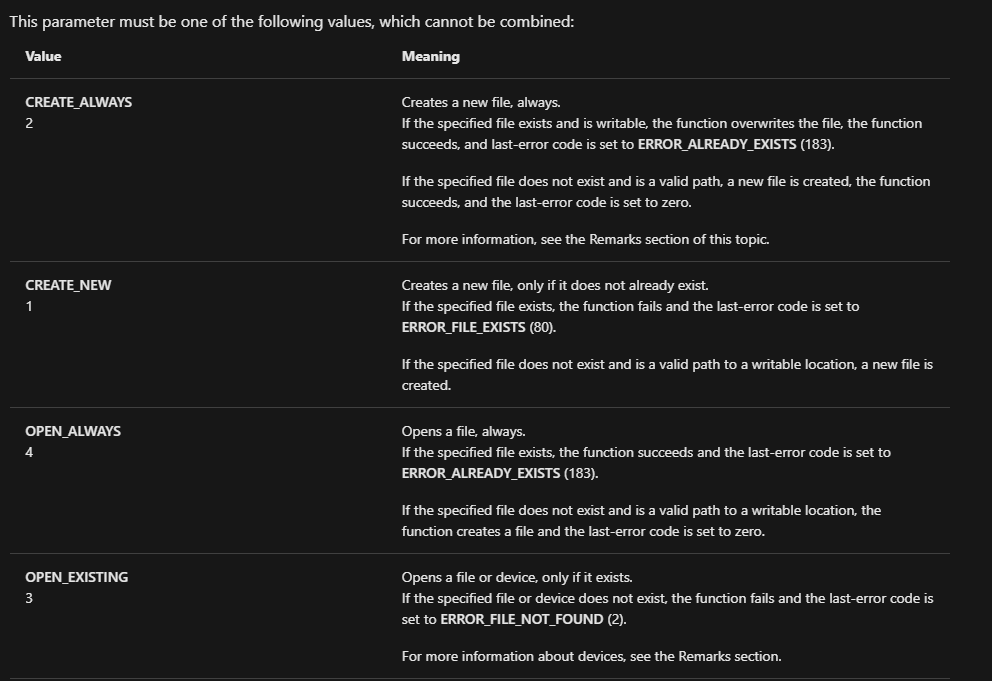Click the OPEN_EXISTING value name
The height and width of the screenshot is (681, 992).
click(x=77, y=577)
